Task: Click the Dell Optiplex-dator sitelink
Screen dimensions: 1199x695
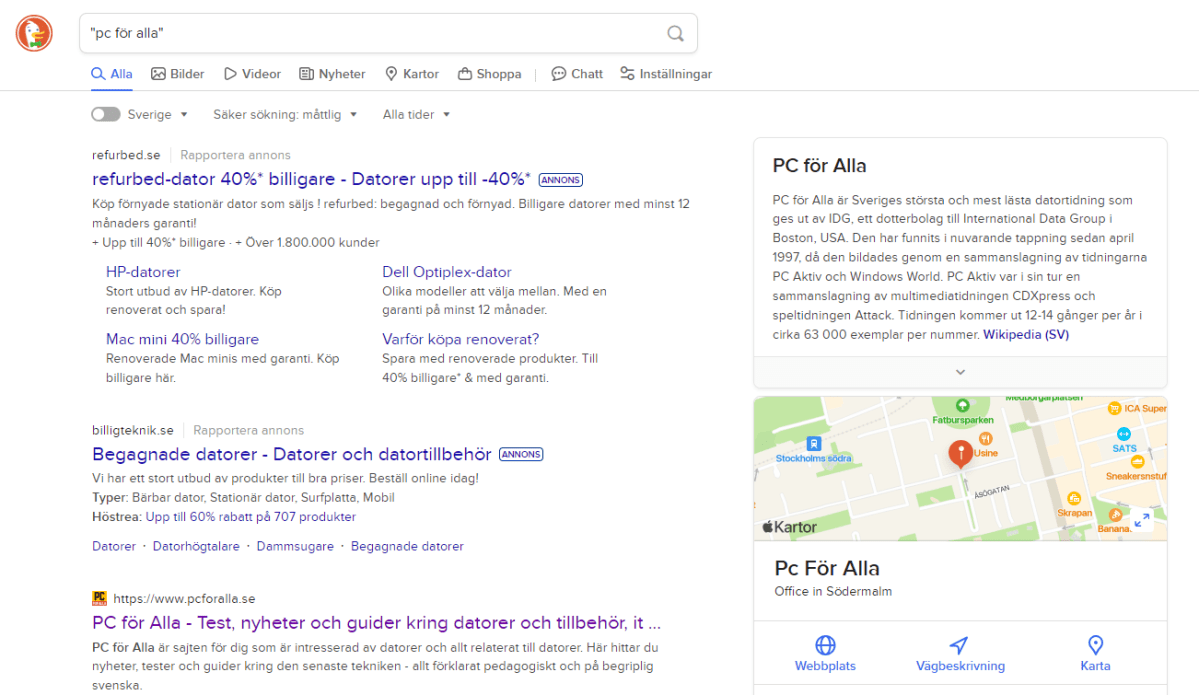Action: (446, 271)
